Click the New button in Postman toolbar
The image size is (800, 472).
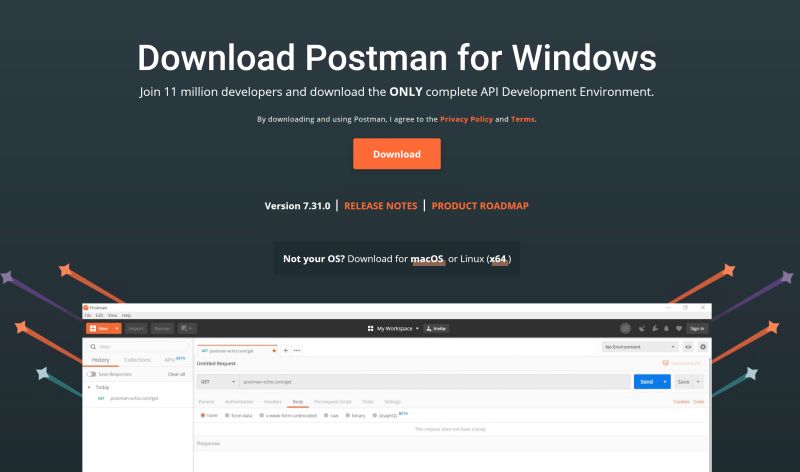click(99, 329)
